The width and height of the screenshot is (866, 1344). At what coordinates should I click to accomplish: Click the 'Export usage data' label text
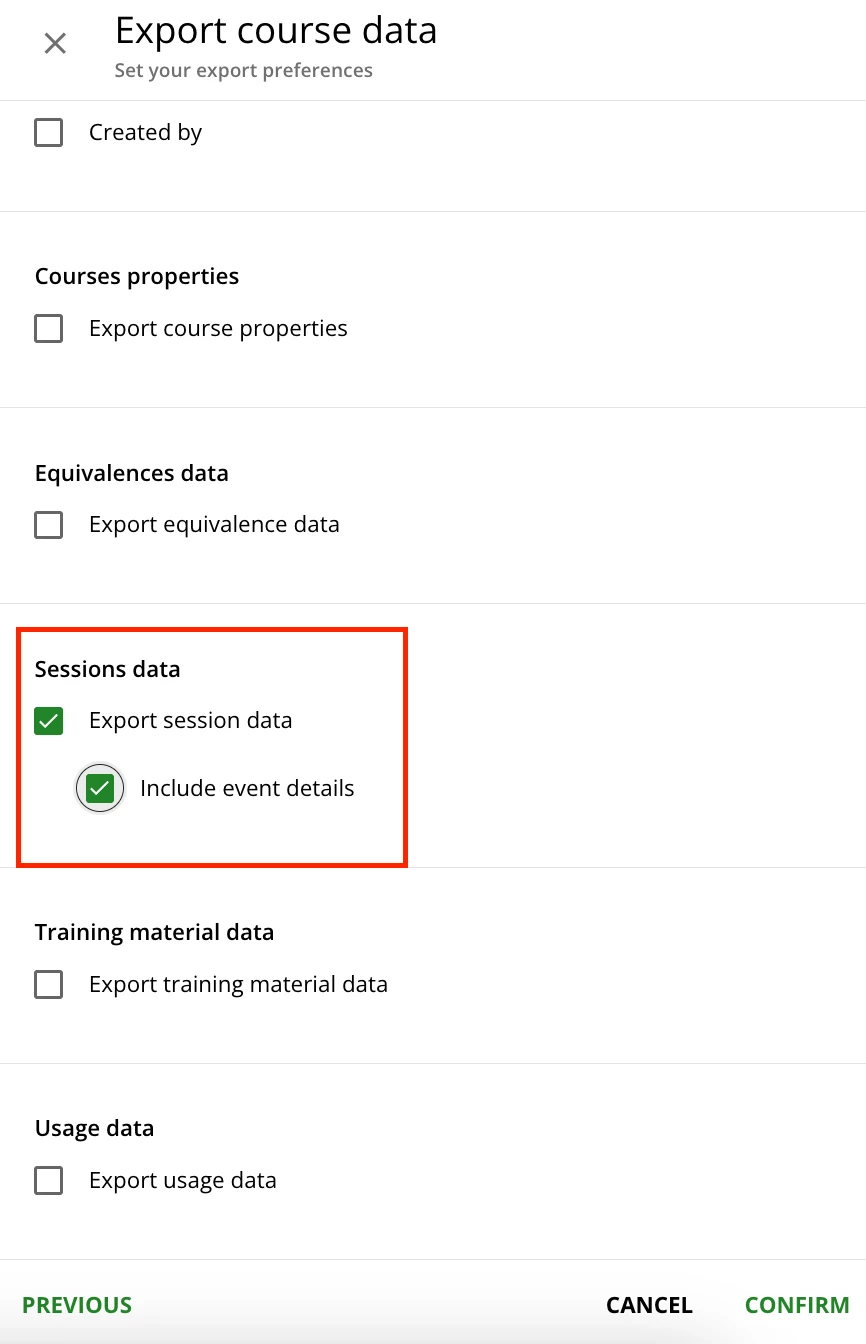pos(182,1181)
